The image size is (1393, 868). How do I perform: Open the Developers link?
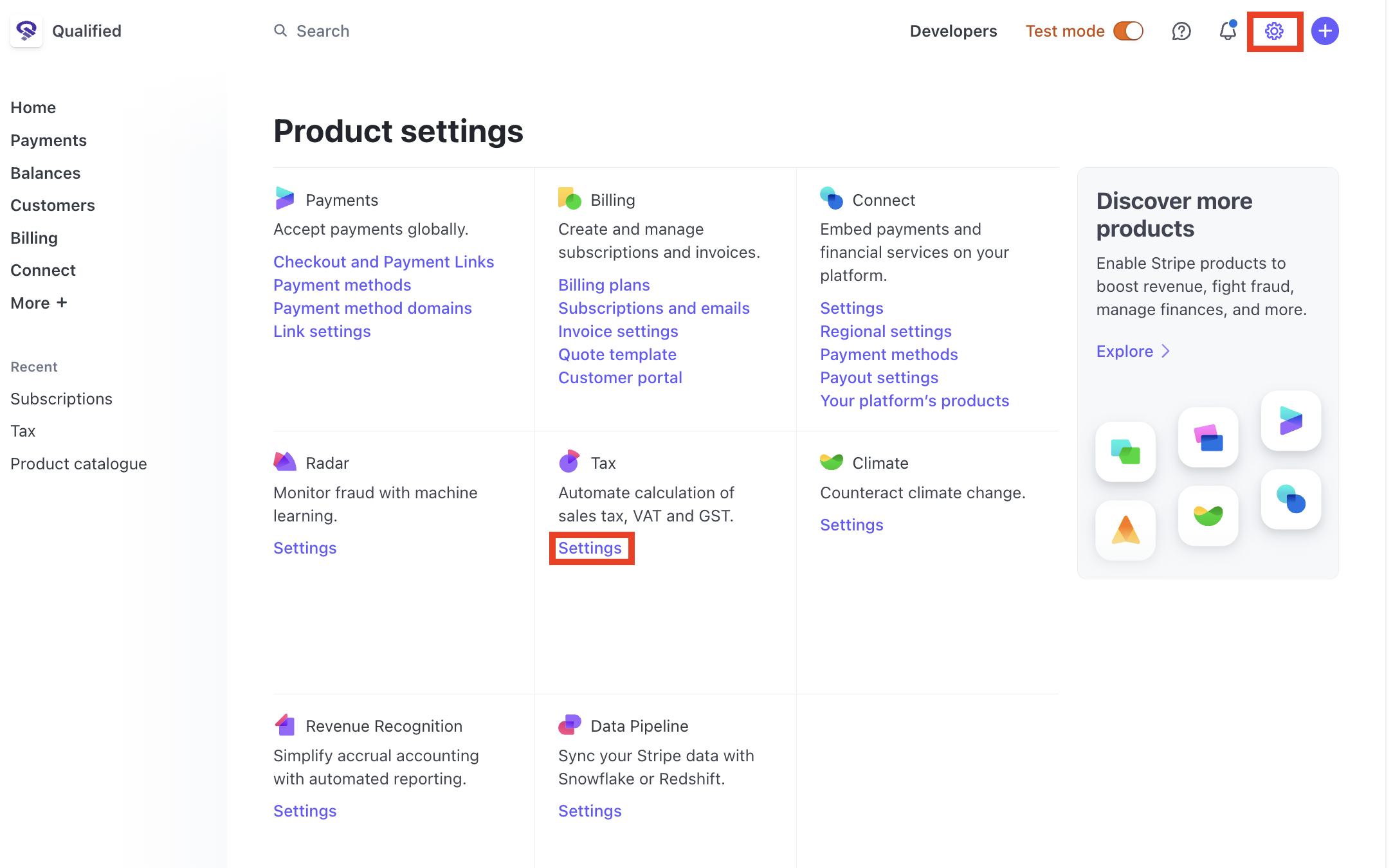pos(953,31)
